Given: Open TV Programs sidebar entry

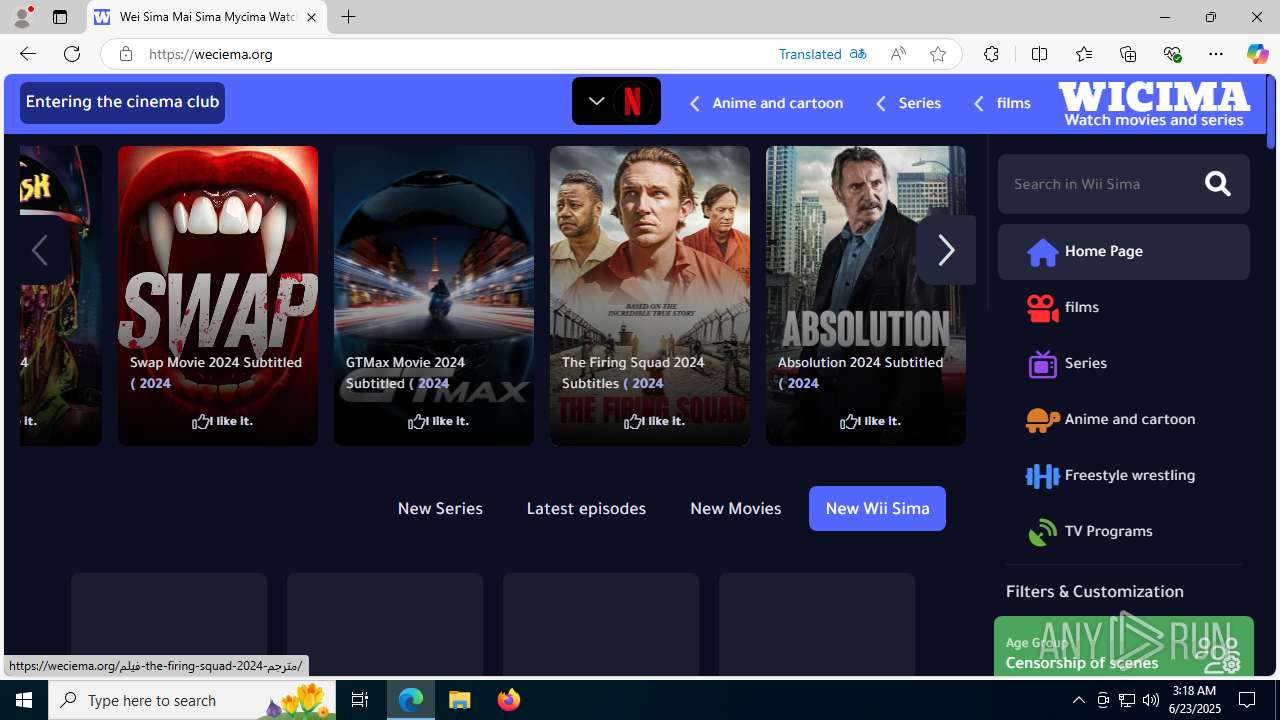Looking at the screenshot, I should coord(1123,531).
